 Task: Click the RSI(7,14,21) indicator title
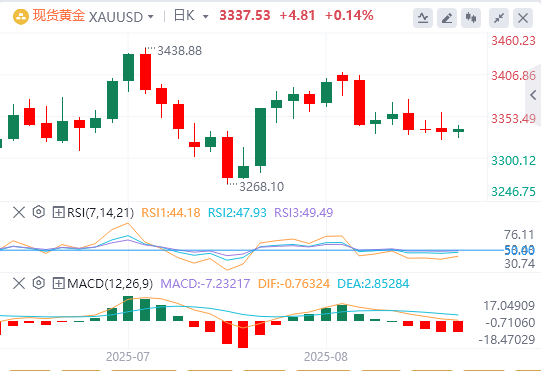[100, 213]
